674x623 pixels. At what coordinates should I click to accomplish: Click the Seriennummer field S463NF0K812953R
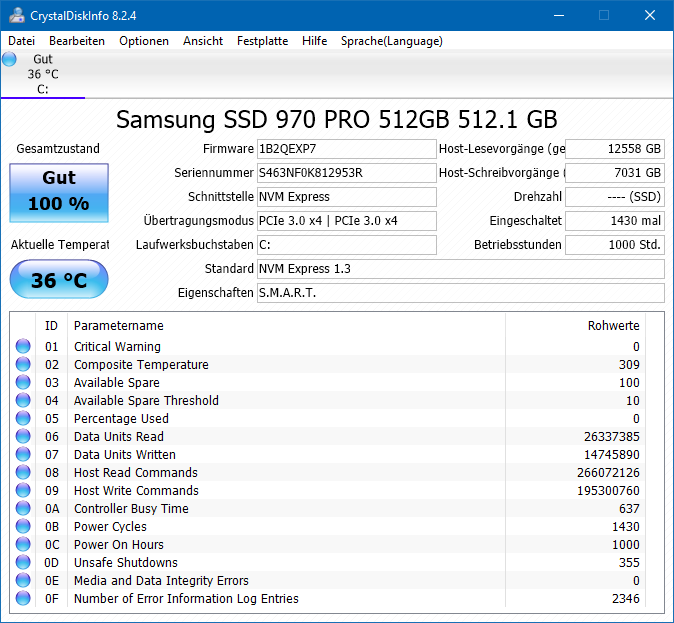pos(347,173)
